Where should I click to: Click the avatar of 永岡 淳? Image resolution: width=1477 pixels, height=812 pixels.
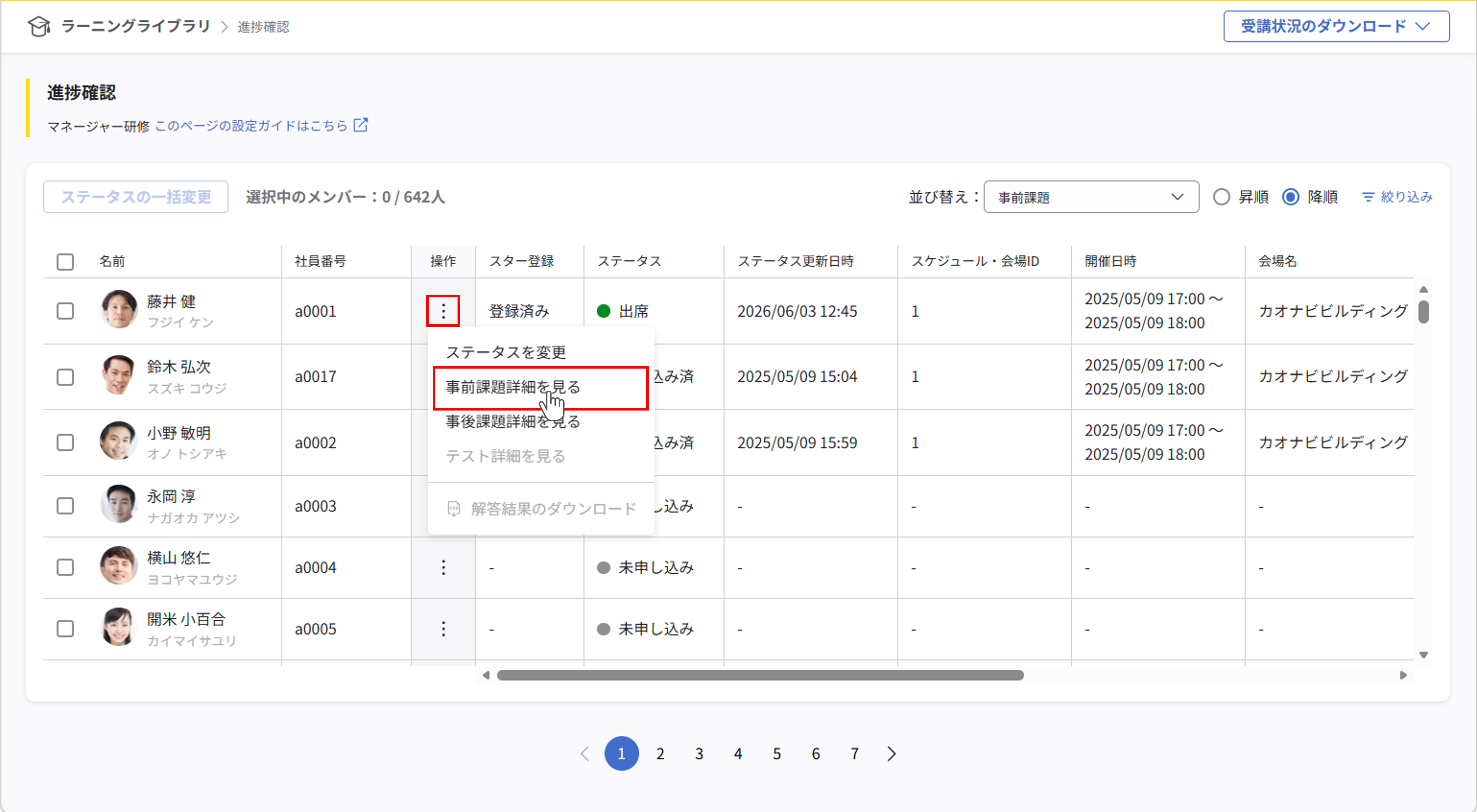point(119,504)
